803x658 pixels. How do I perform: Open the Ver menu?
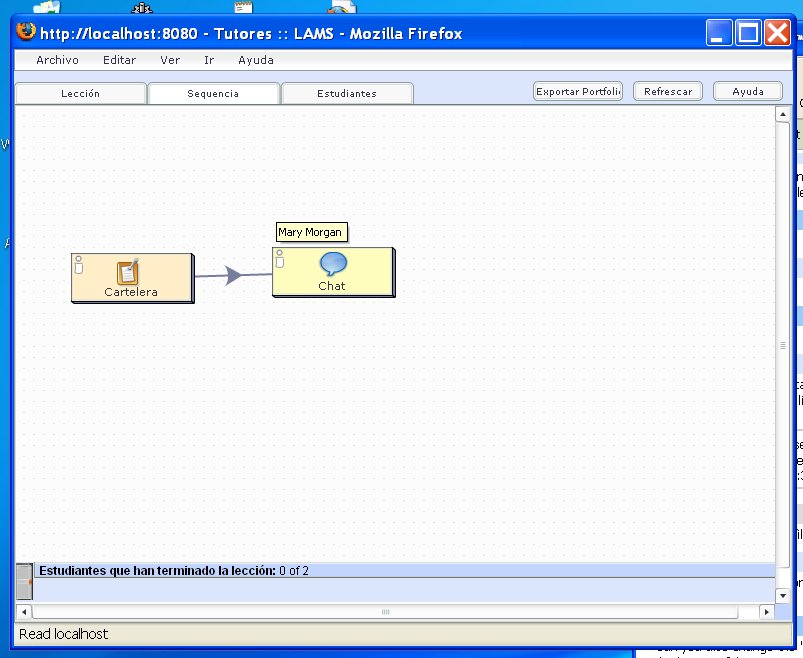point(170,60)
